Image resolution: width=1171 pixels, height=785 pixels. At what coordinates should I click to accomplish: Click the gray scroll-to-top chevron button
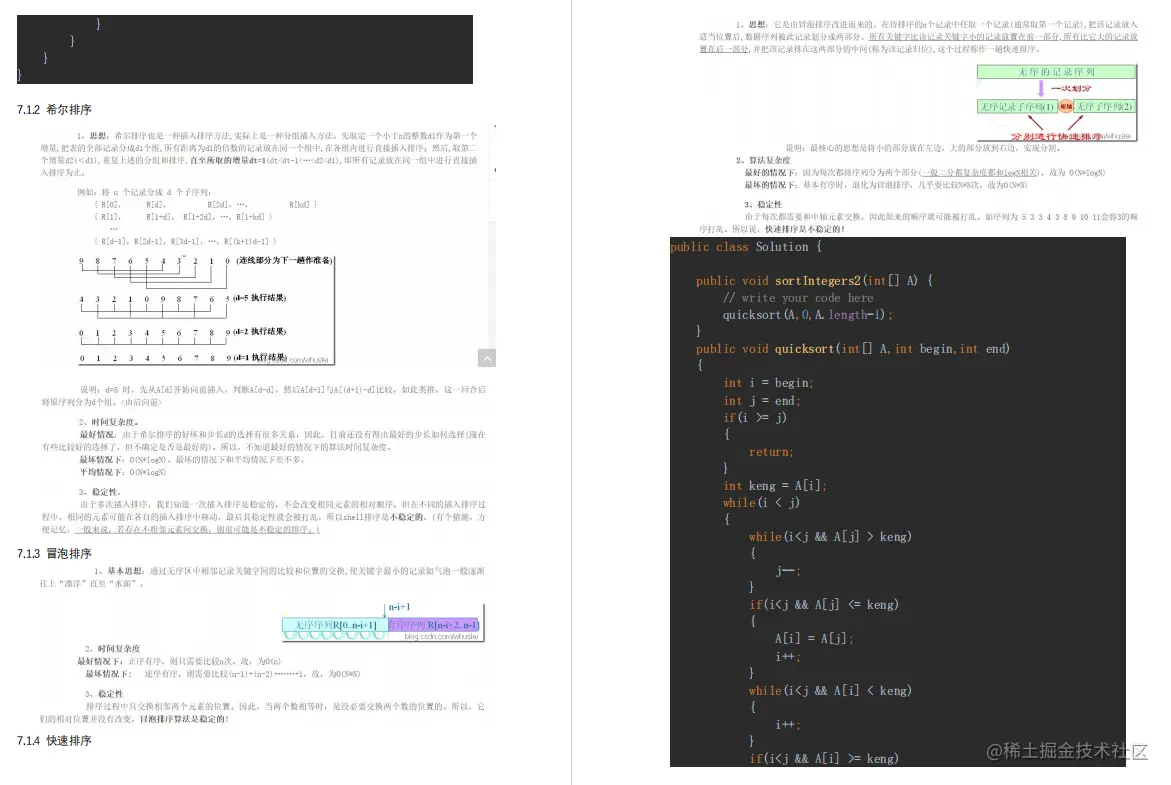click(487, 359)
